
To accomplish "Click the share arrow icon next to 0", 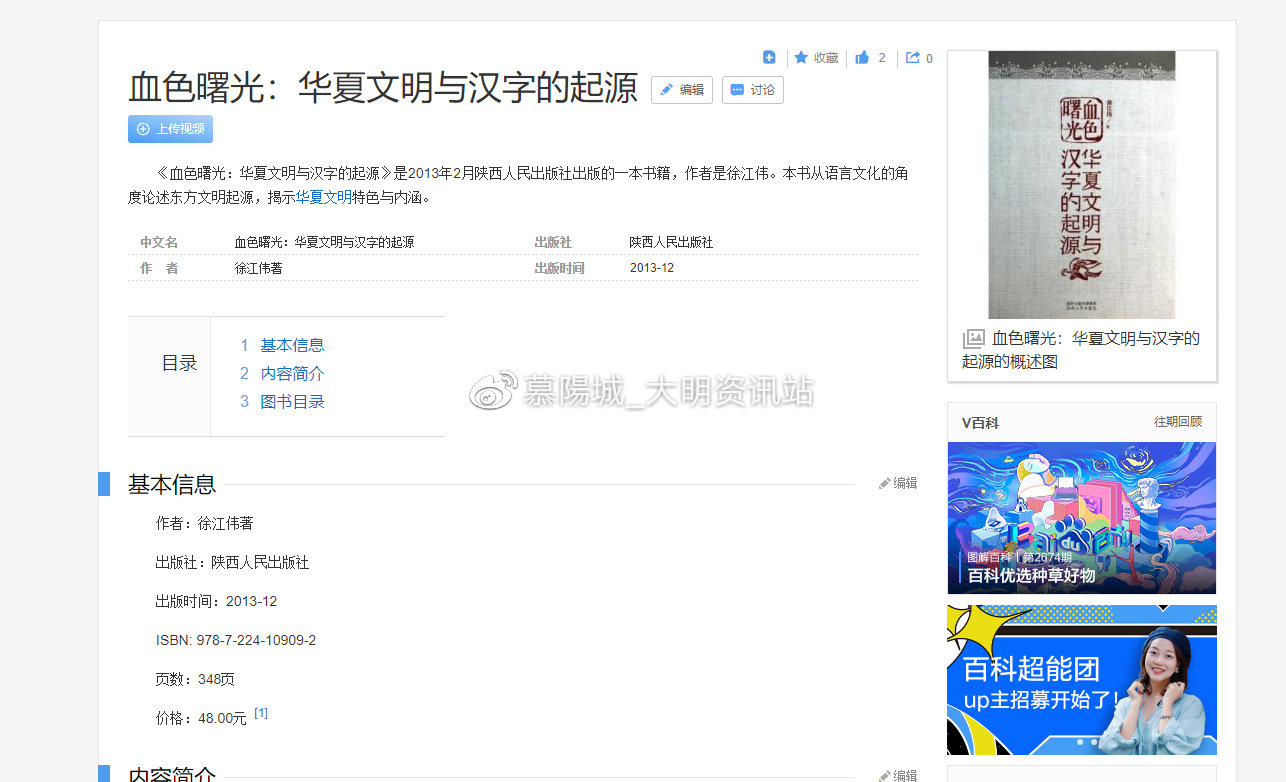I will 911,58.
